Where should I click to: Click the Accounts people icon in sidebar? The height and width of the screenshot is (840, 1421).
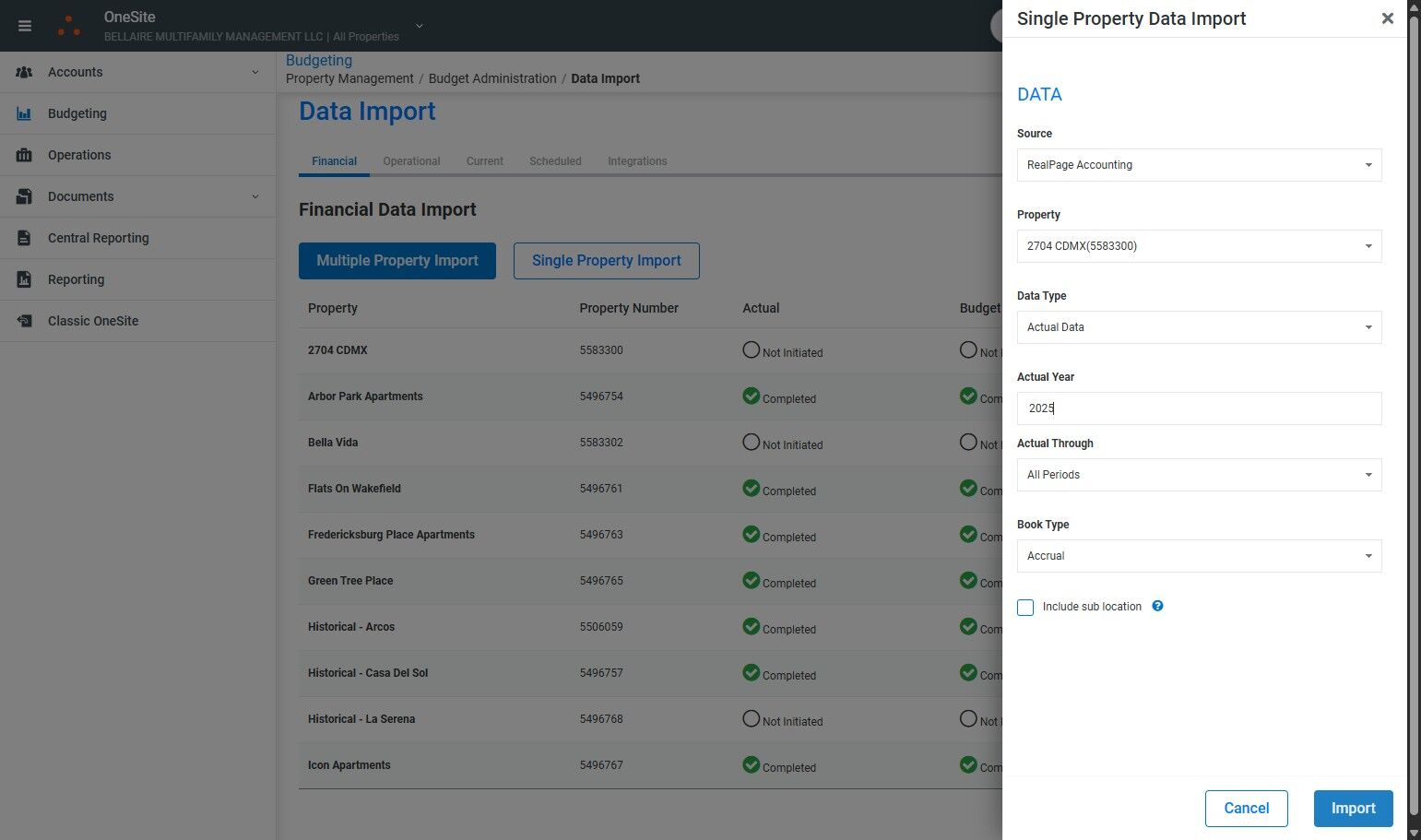[25, 72]
